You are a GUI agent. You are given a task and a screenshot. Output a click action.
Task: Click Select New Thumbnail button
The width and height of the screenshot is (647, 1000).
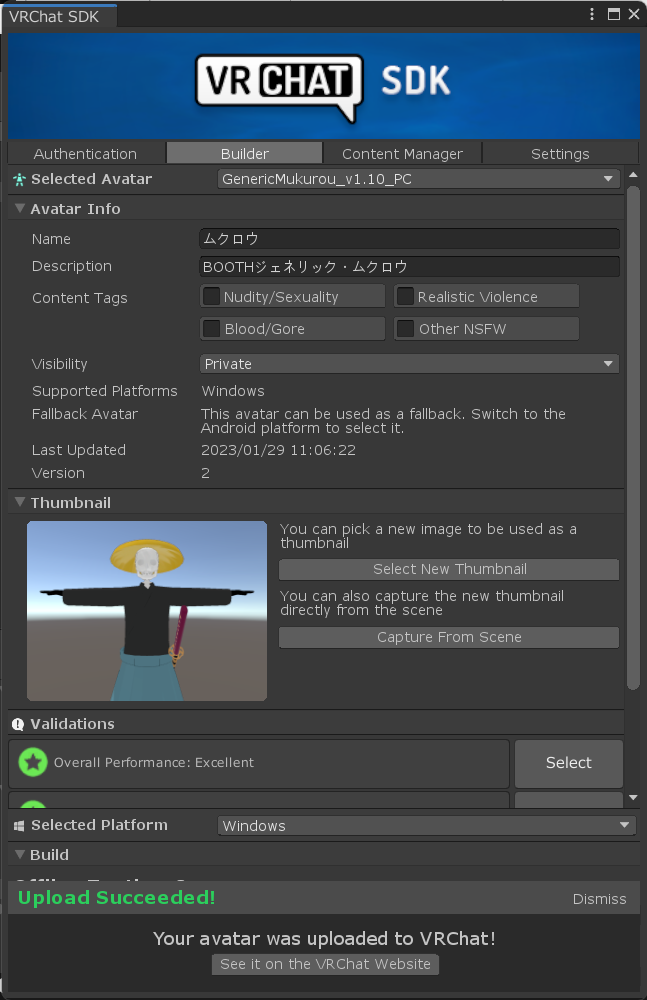coord(449,569)
